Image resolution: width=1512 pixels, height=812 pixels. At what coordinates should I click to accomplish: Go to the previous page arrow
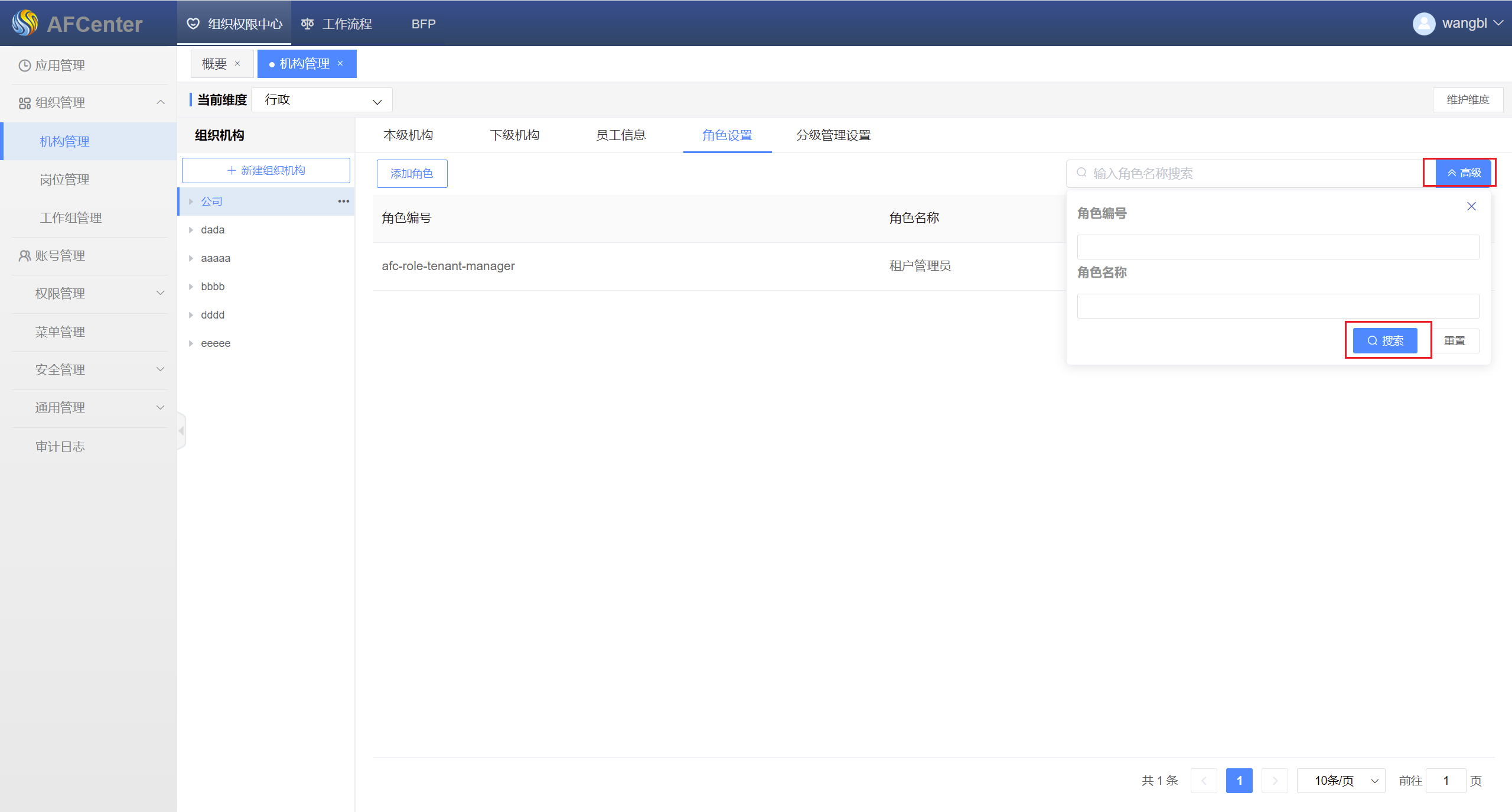coord(1204,781)
